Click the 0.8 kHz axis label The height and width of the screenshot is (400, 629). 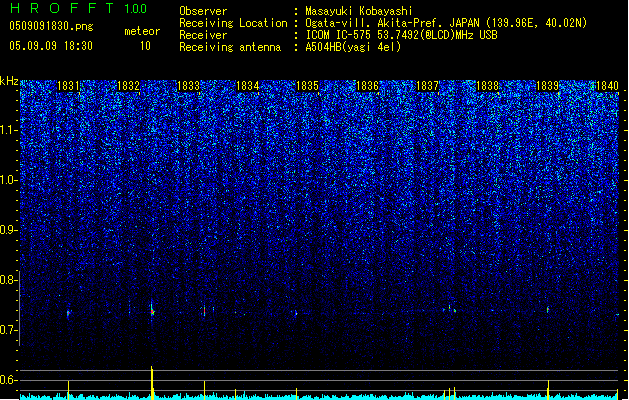8,280
